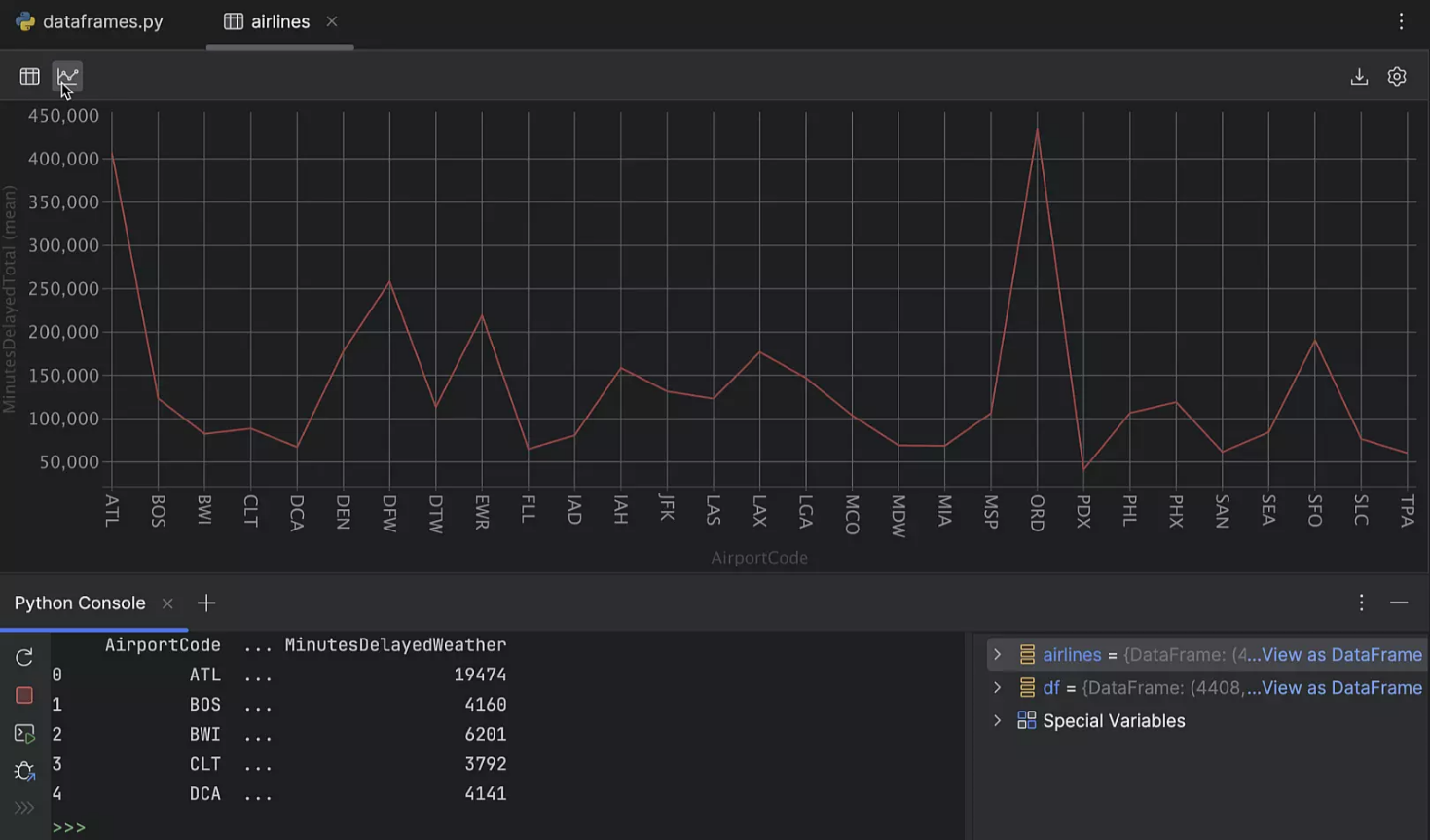Expand the airlines DataFrame variable

pyautogui.click(x=999, y=654)
